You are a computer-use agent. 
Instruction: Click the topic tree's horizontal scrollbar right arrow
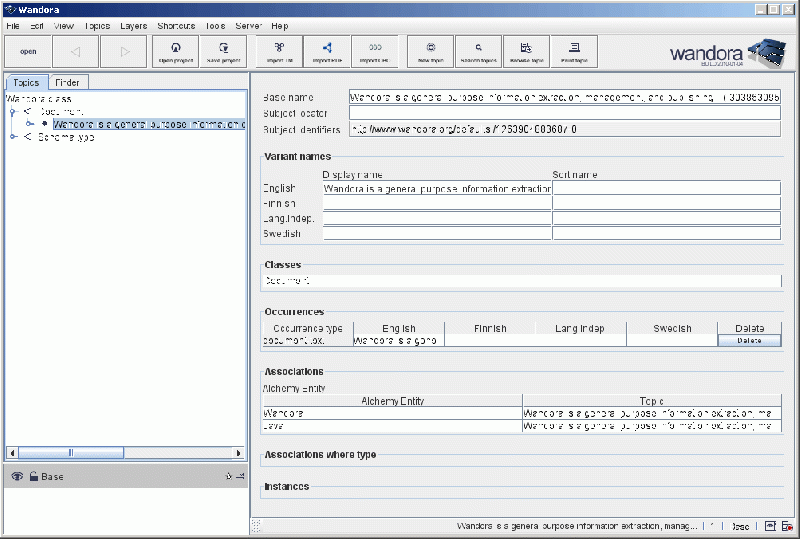coord(238,452)
